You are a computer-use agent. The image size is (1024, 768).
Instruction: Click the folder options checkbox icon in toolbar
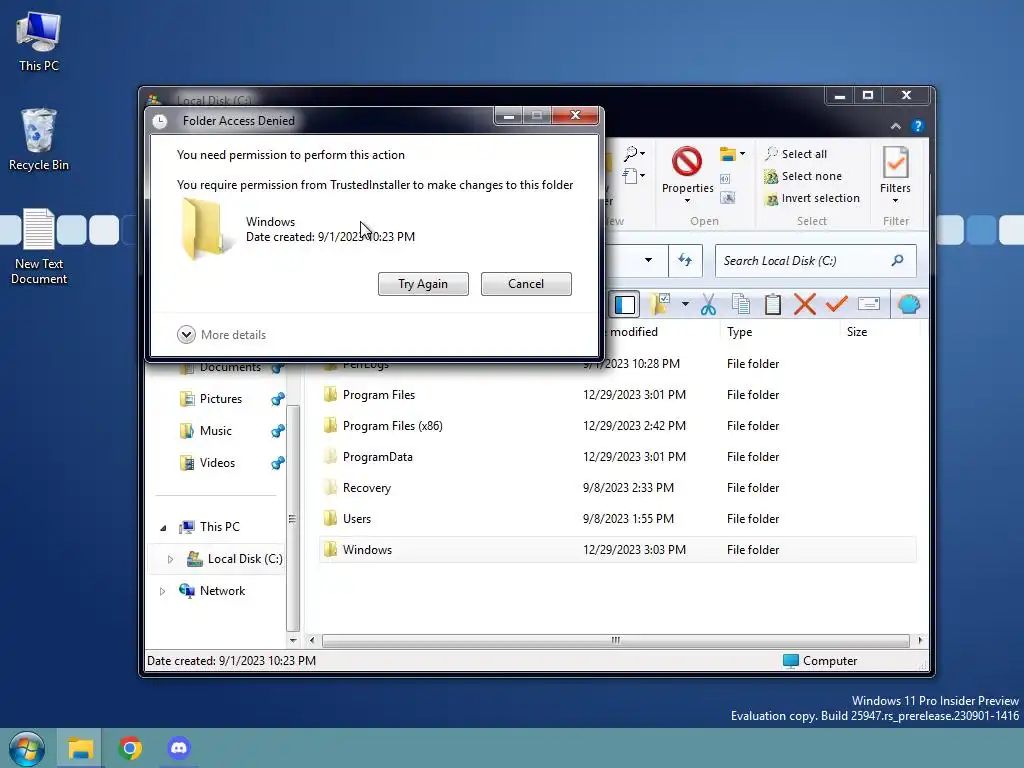point(660,304)
